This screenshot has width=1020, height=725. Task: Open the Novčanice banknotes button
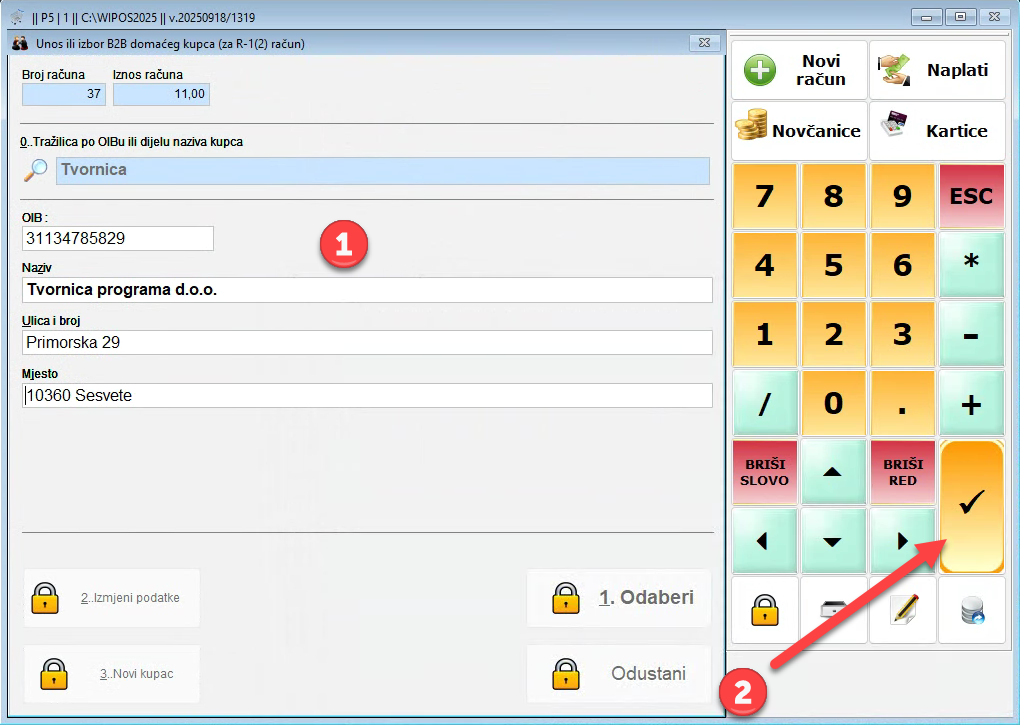click(799, 131)
